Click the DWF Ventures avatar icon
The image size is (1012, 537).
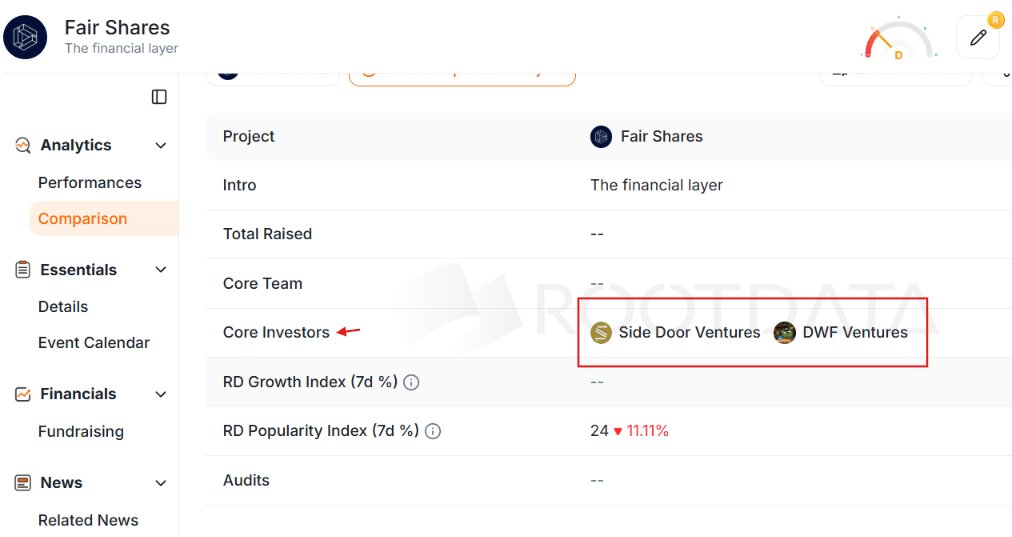coord(784,332)
